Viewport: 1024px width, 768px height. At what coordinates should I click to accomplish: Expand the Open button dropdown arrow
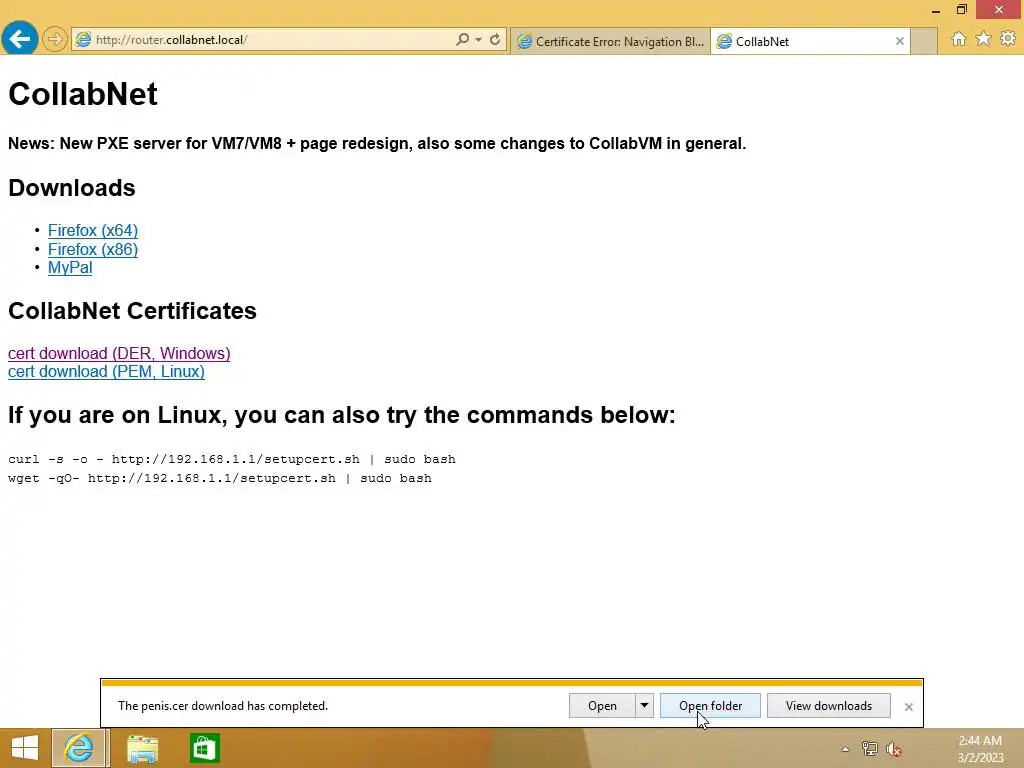[644, 706]
